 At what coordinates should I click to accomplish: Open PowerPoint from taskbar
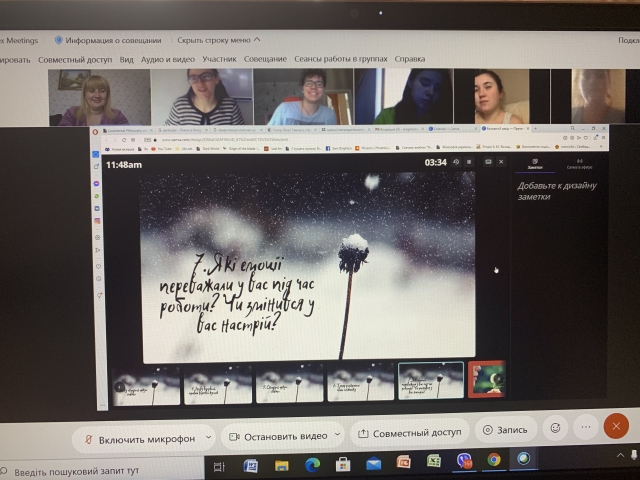click(x=404, y=462)
